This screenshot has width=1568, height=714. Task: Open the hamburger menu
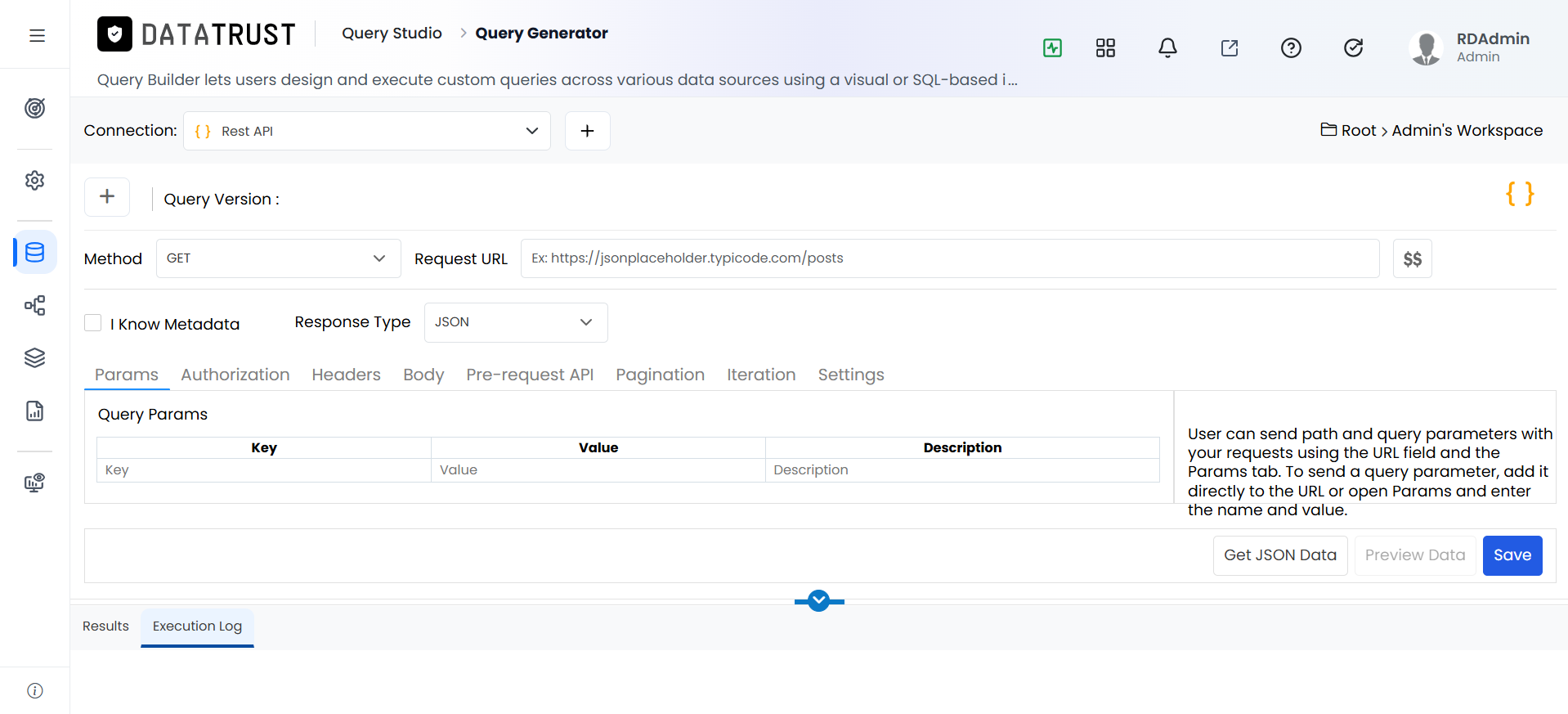pos(37,35)
